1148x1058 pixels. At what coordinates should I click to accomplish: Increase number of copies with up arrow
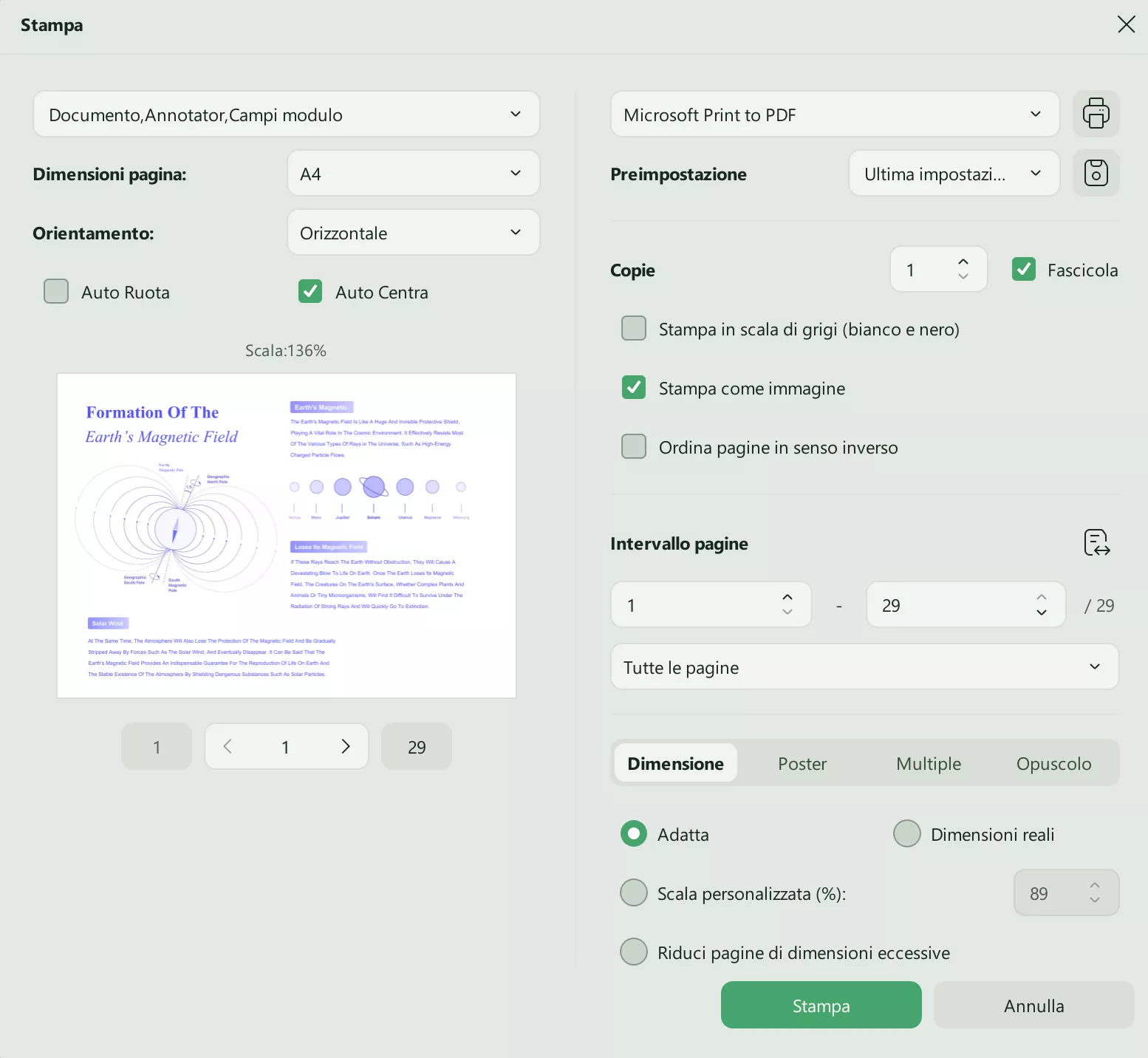[963, 262]
